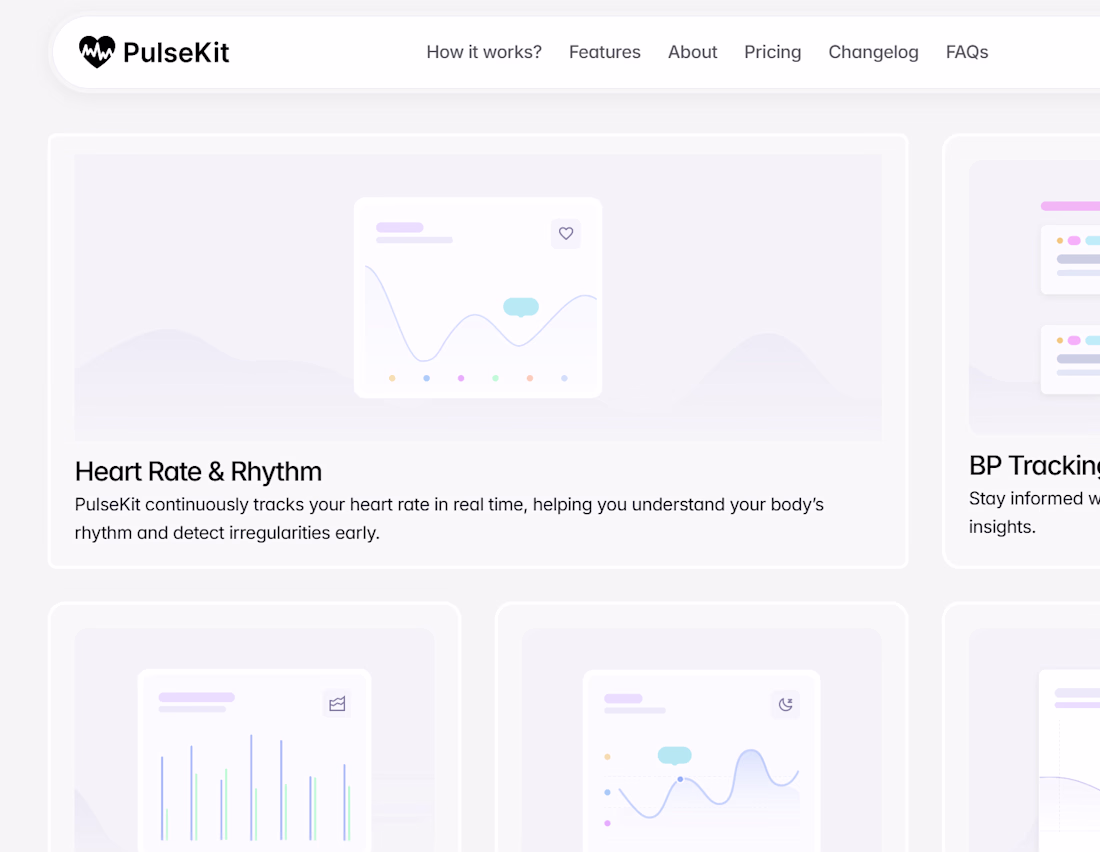1100x852 pixels.
Task: Click the blue tooltip bubble on heart rate chart
Action: click(x=521, y=307)
